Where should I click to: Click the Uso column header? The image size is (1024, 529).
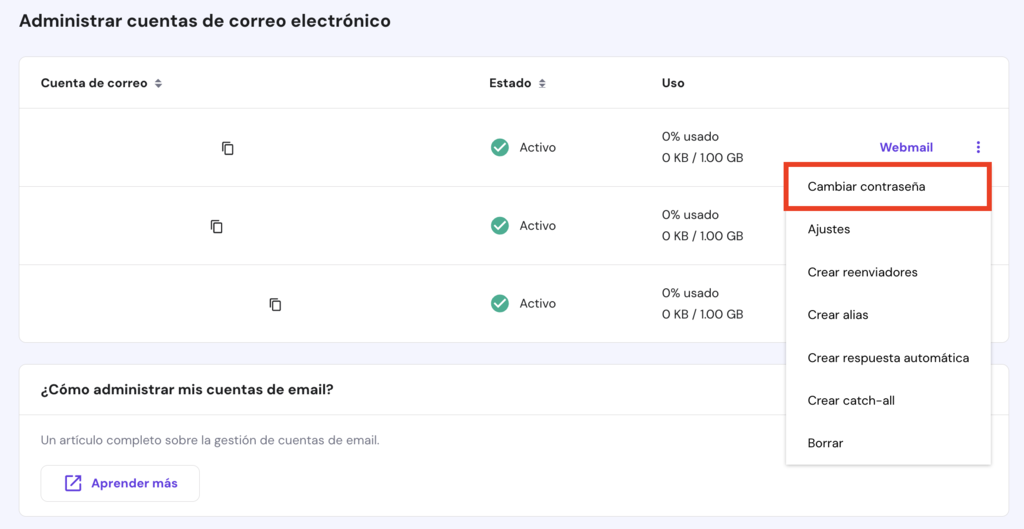(x=673, y=83)
